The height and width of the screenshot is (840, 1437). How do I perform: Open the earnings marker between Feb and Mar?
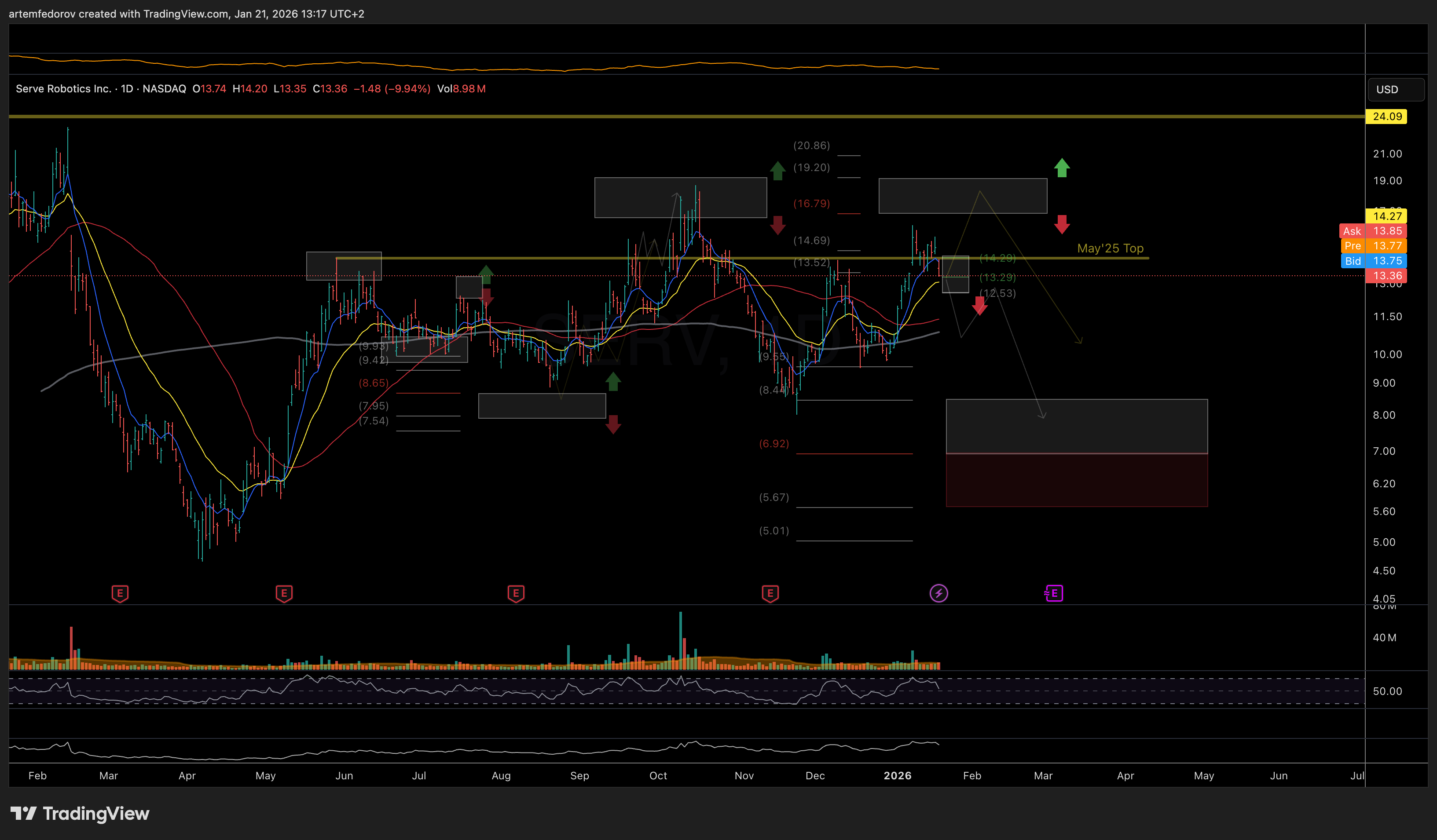(x=120, y=593)
